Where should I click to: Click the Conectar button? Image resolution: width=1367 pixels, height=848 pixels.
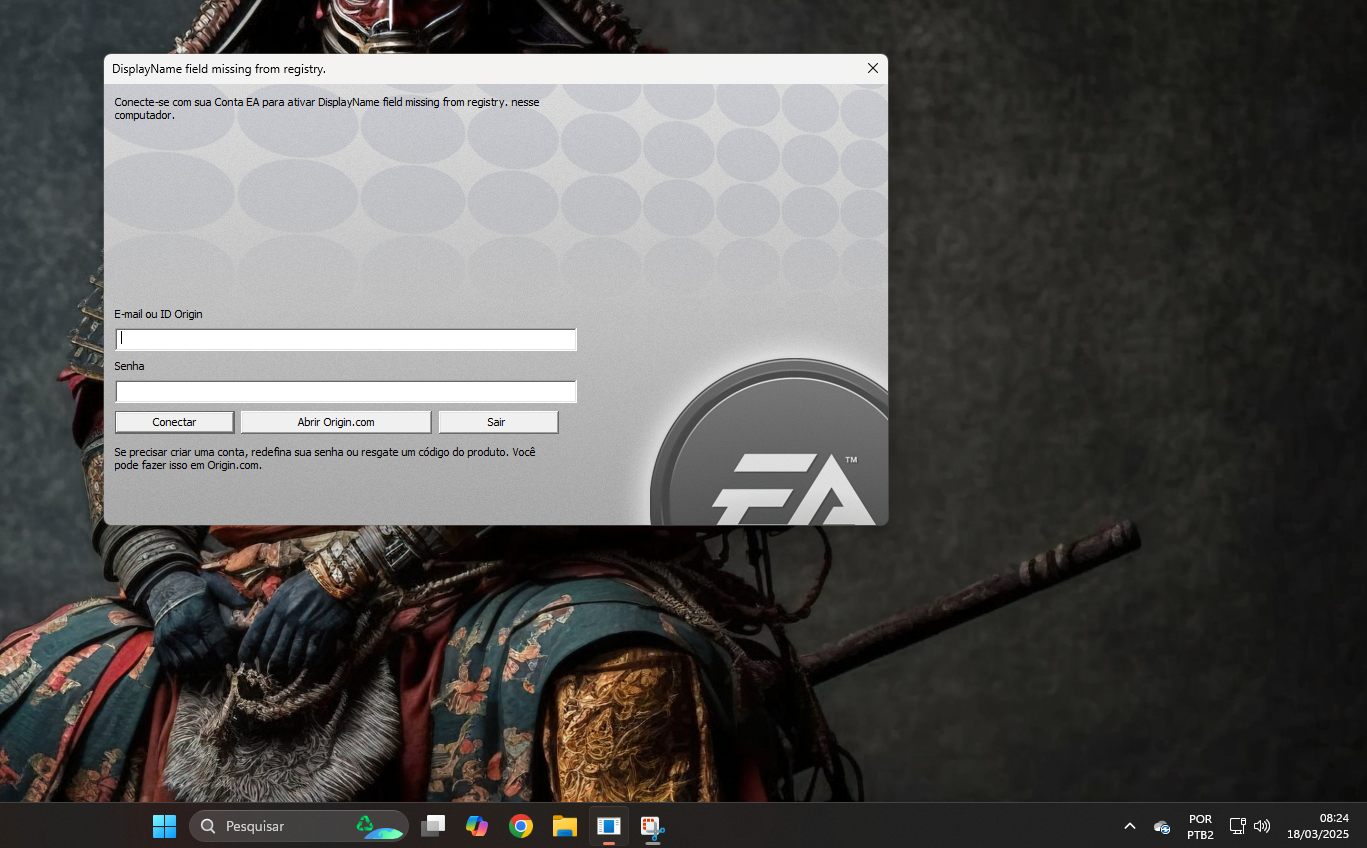point(174,422)
